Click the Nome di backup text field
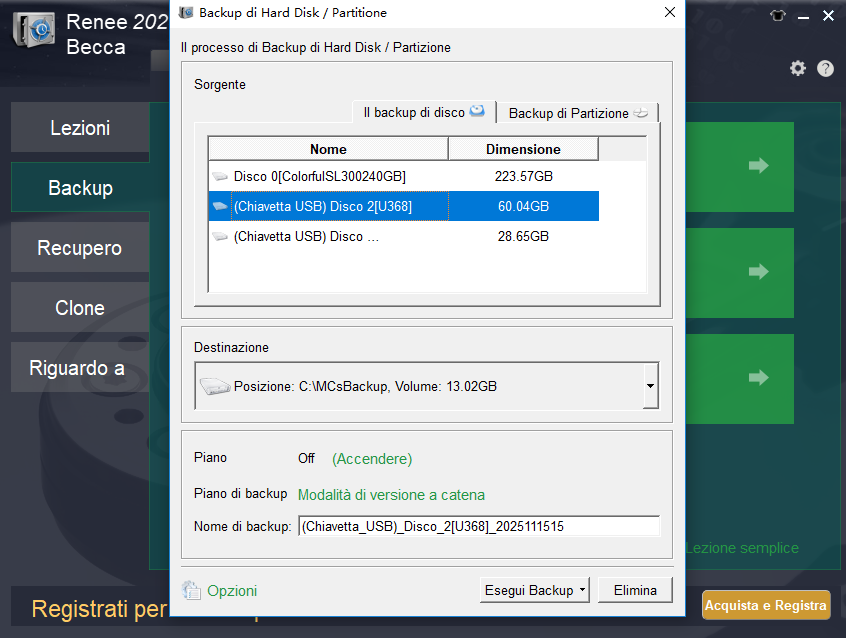Image resolution: width=846 pixels, height=638 pixels. coord(478,526)
